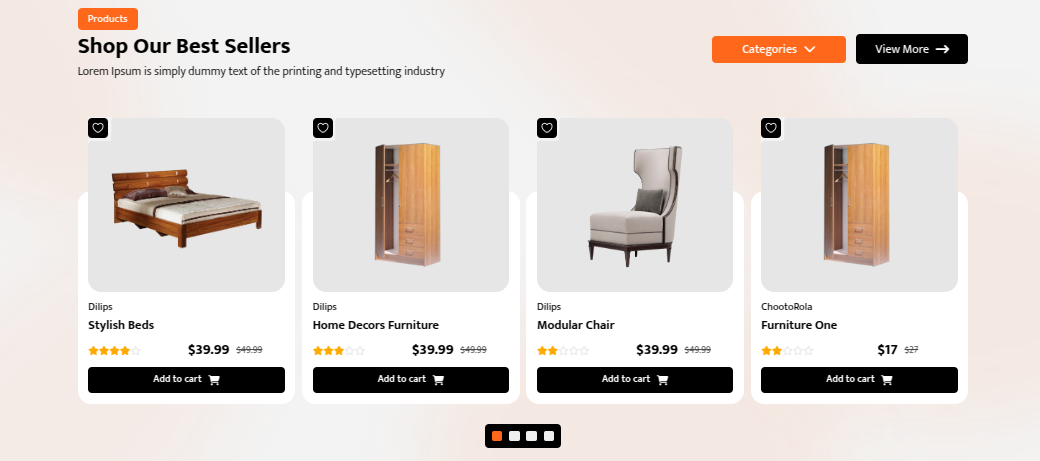Open the Home Decors Furniture product title

tap(376, 325)
